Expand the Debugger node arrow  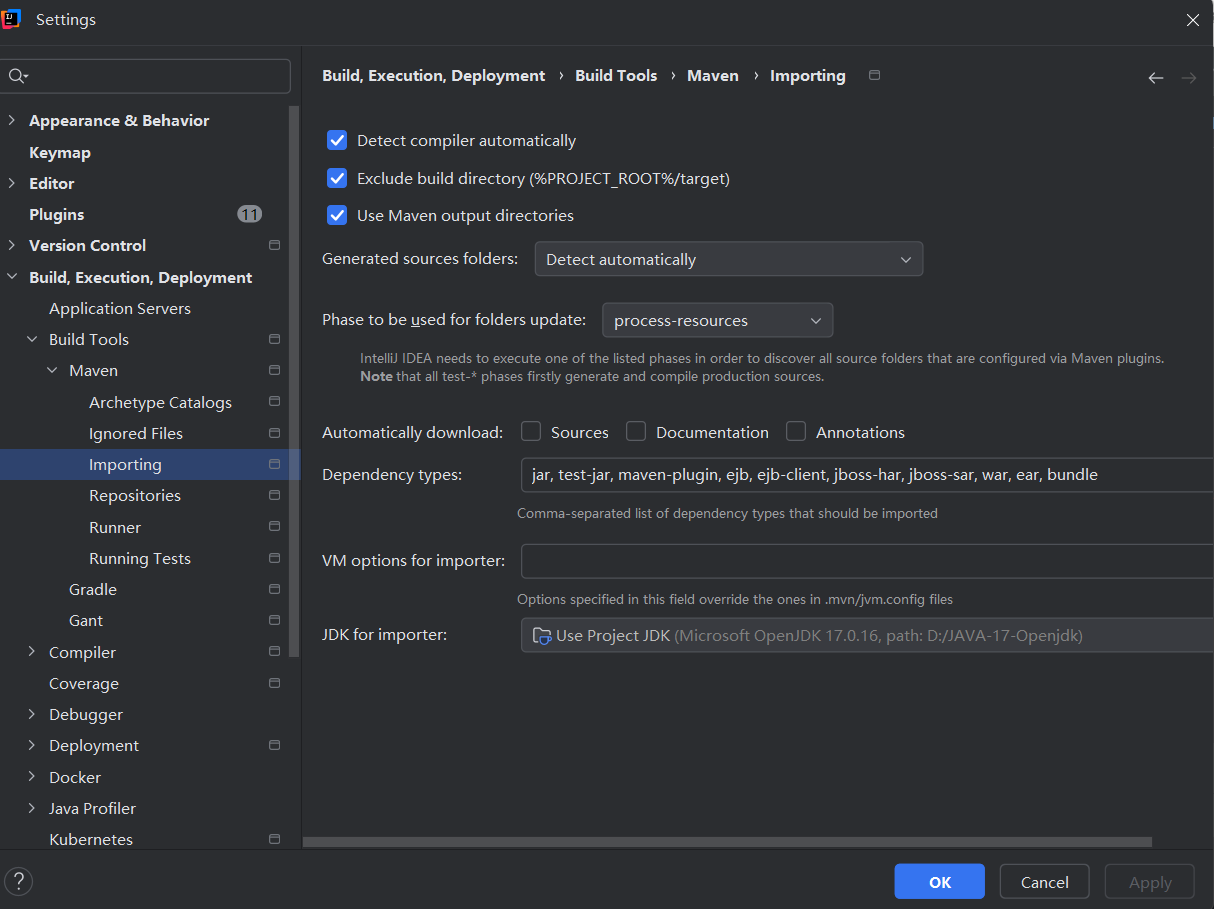pyautogui.click(x=32, y=714)
